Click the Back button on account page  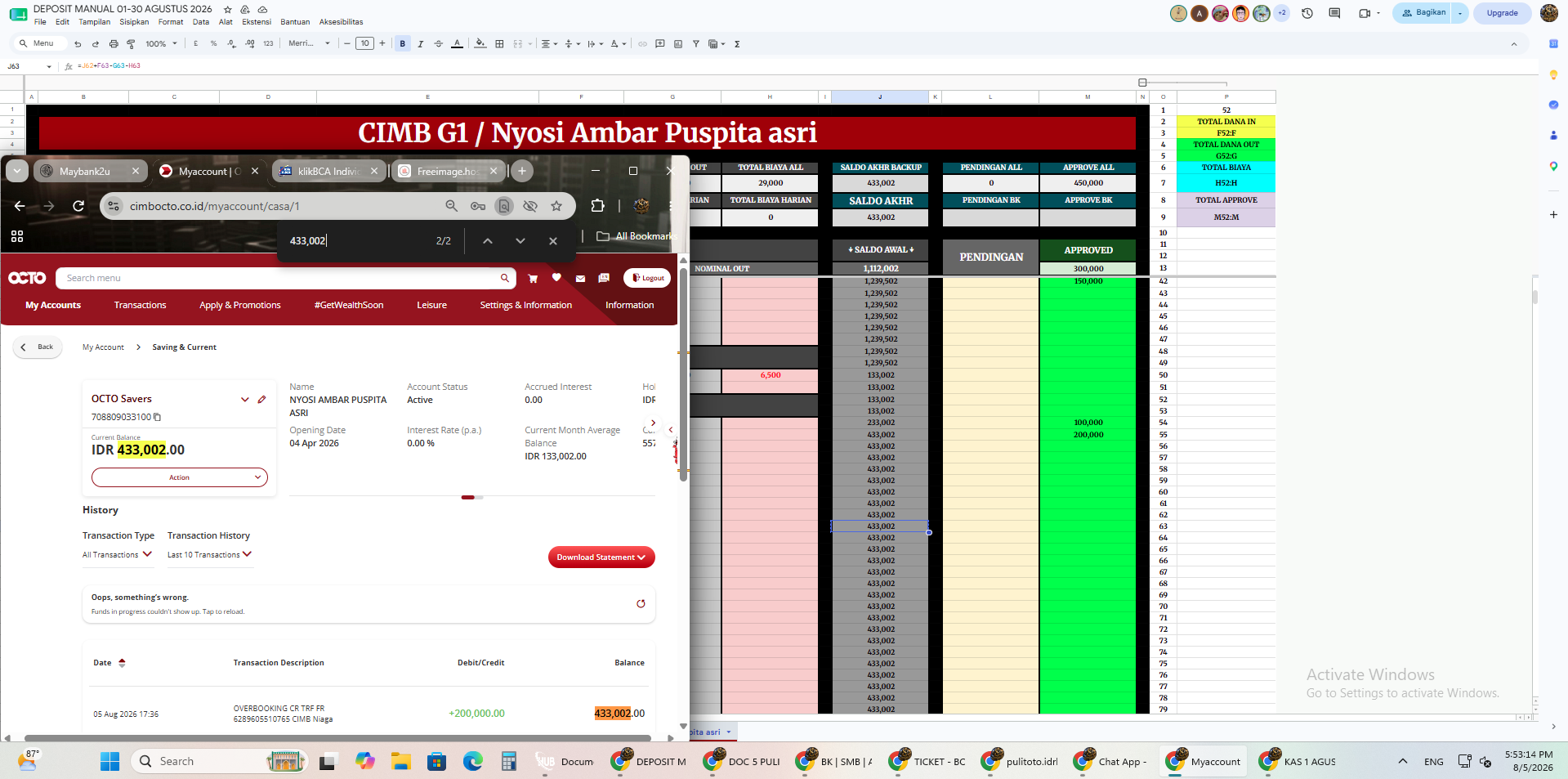point(38,347)
